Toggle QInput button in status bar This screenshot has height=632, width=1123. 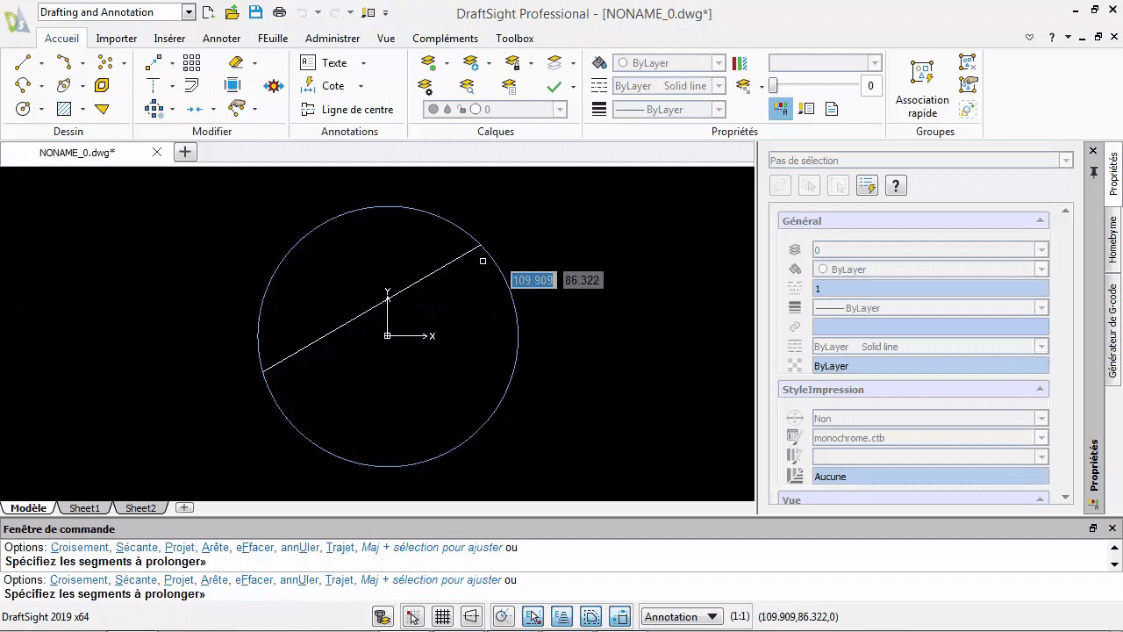coord(591,616)
